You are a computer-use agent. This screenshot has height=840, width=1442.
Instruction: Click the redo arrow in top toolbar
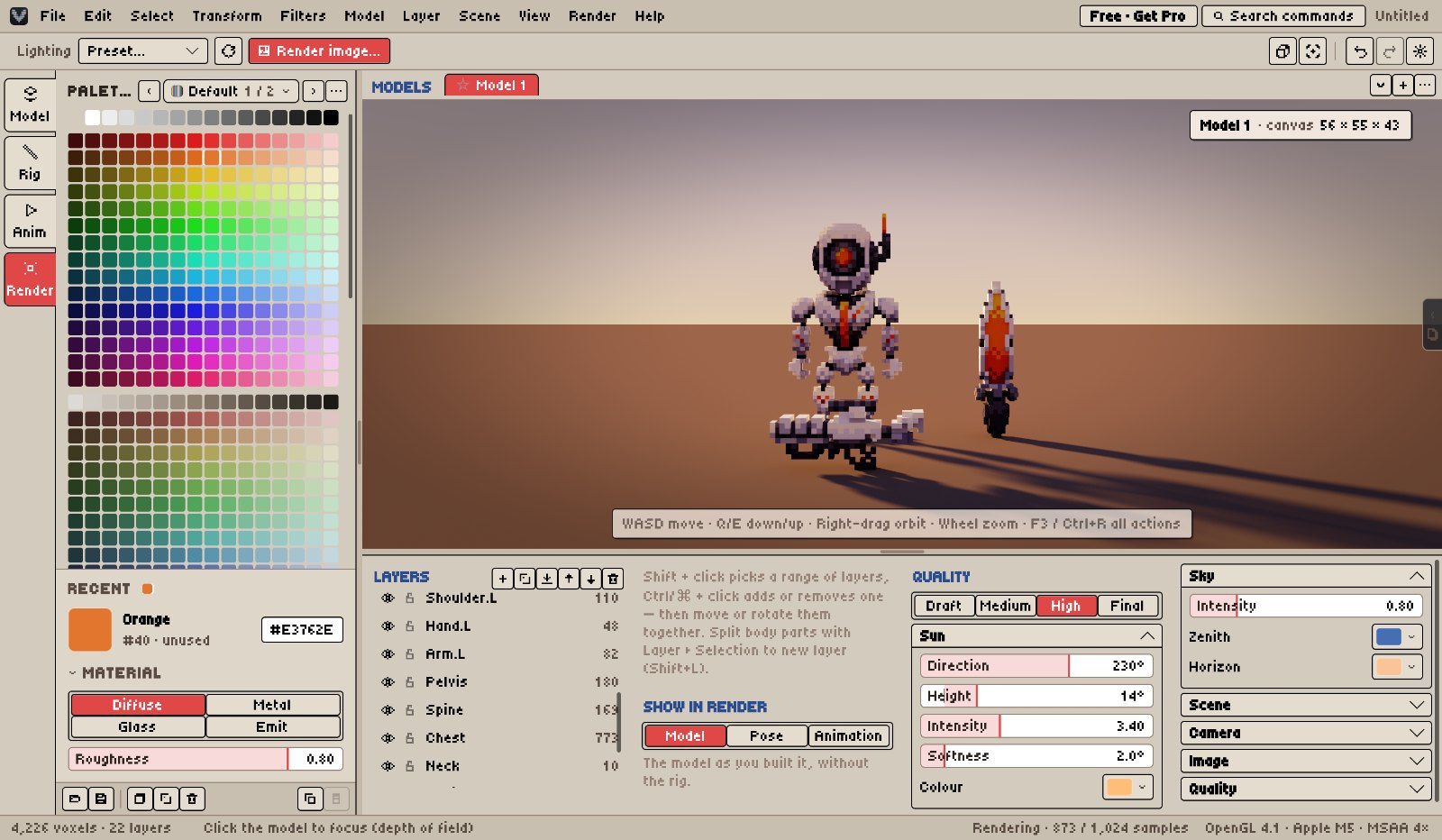coord(1390,51)
